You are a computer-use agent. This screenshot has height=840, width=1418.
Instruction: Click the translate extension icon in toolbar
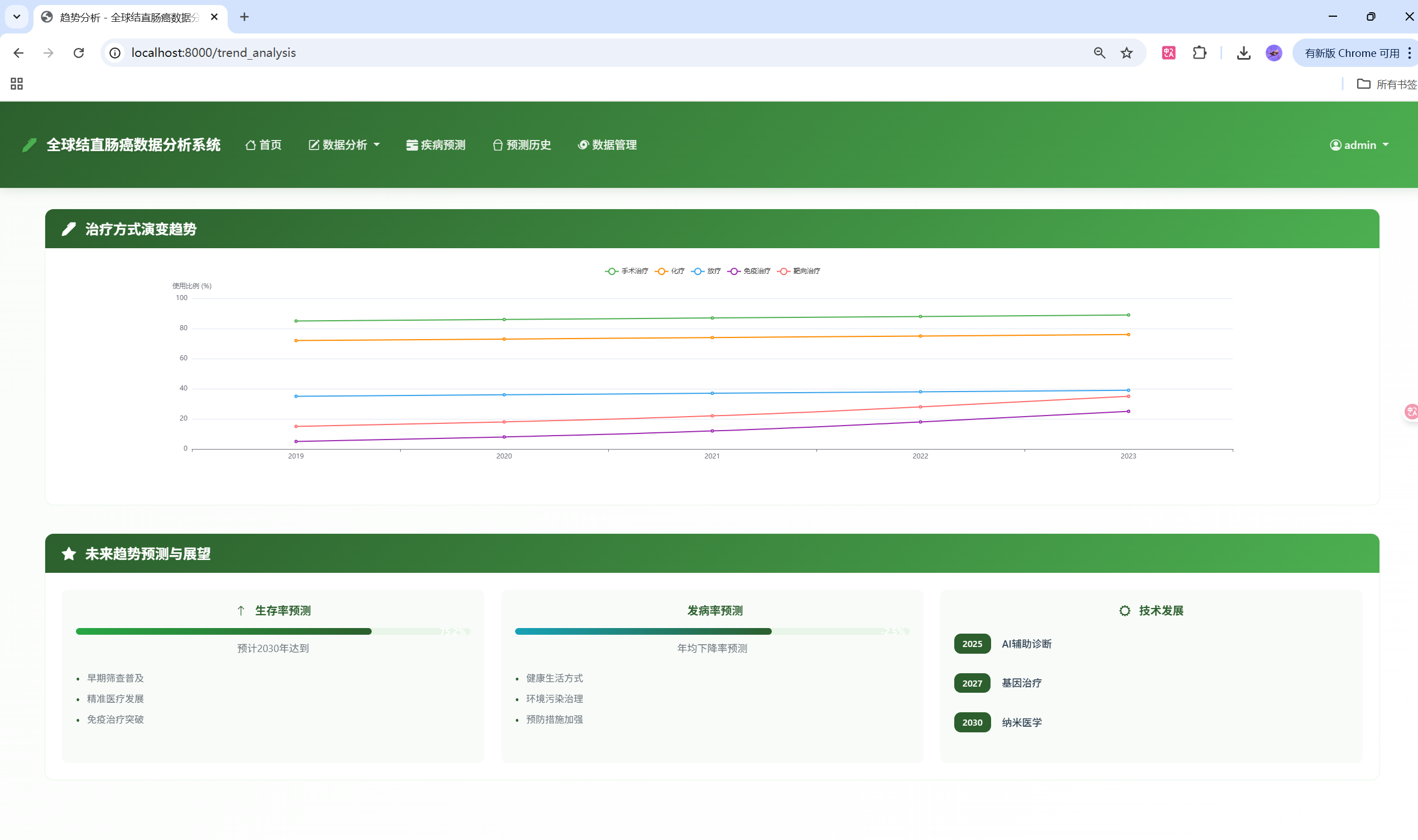click(x=1169, y=52)
